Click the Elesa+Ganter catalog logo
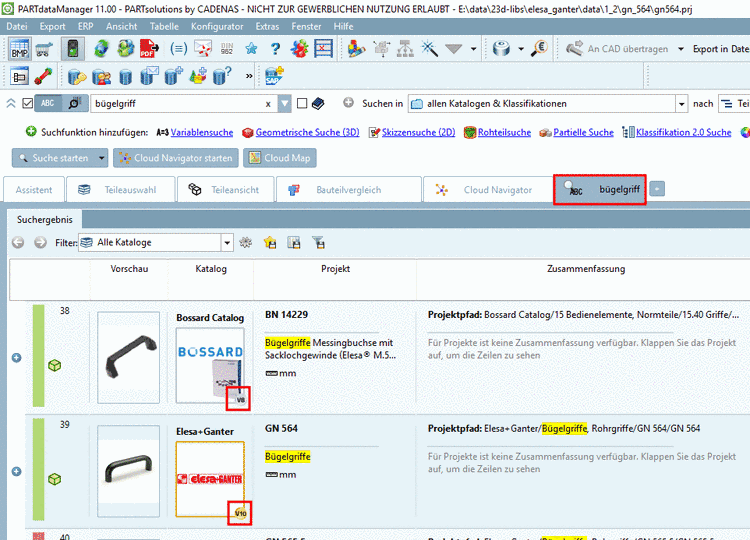The width and height of the screenshot is (750, 540). tap(210, 479)
